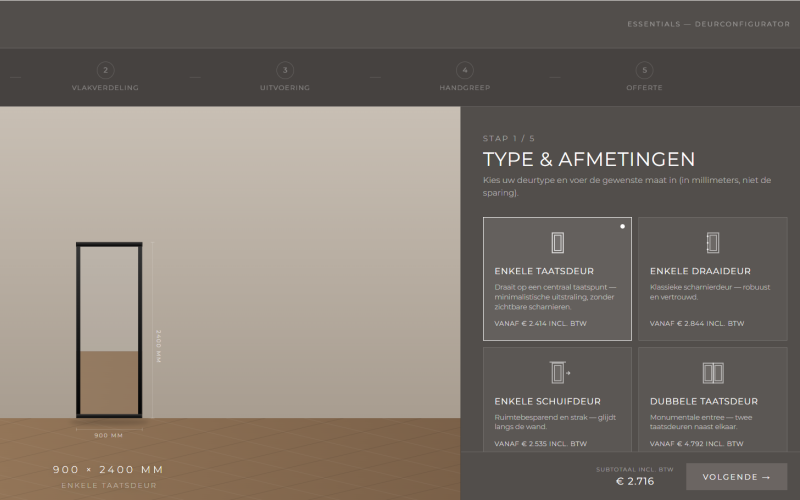Image resolution: width=800 pixels, height=500 pixels.
Task: Select the Enkele Draaideur hinged door icon
Action: 713,243
